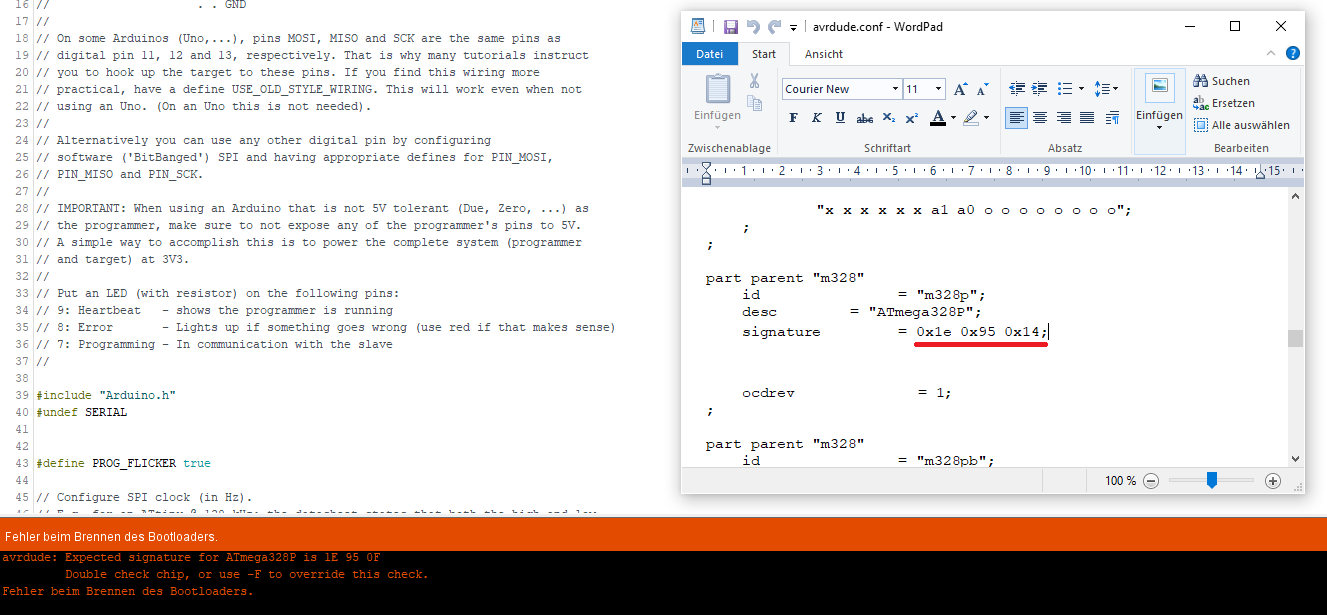
Task: Switch to the Start tab
Action: (764, 54)
